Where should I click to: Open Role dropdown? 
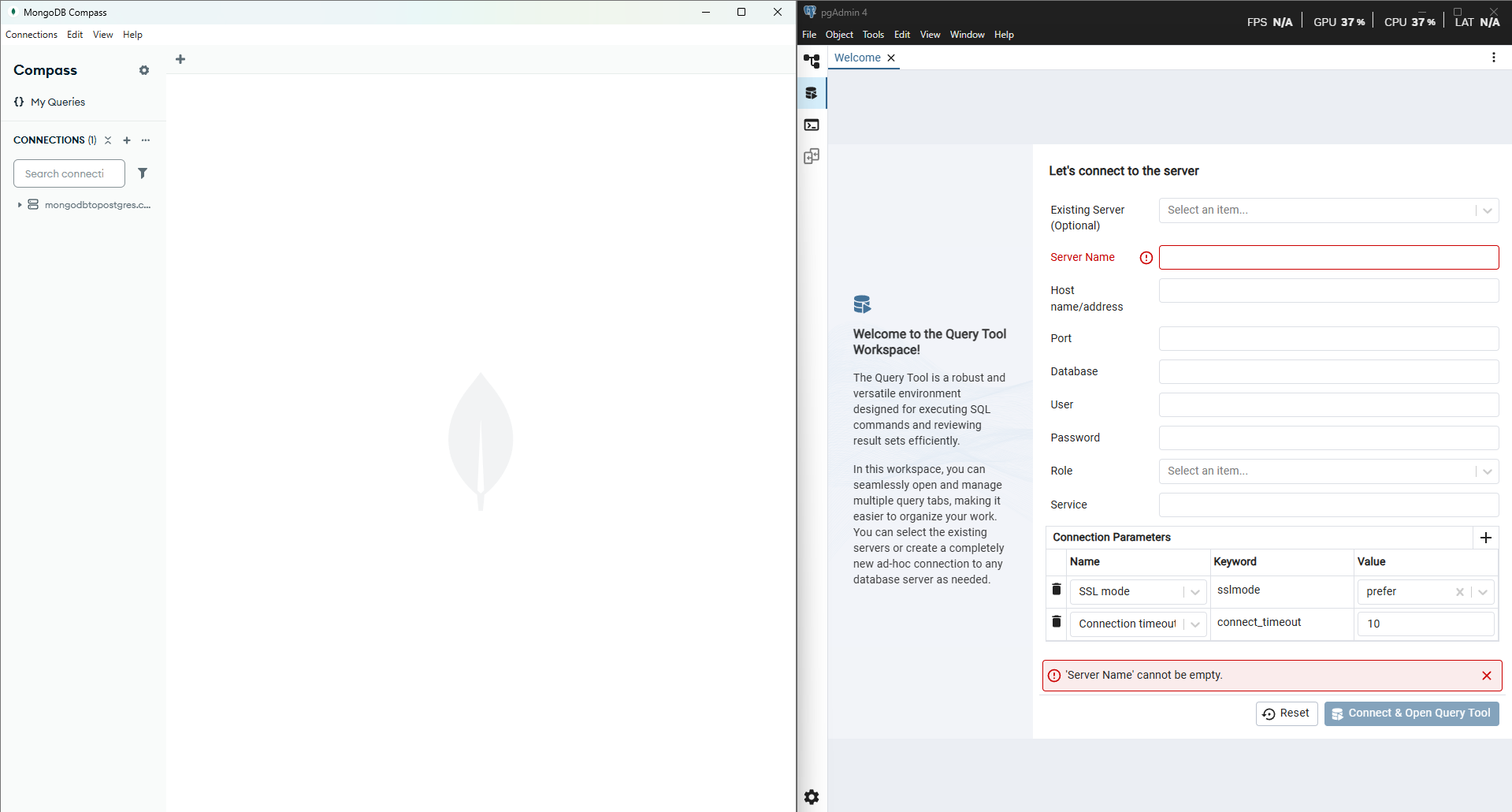coord(1328,471)
